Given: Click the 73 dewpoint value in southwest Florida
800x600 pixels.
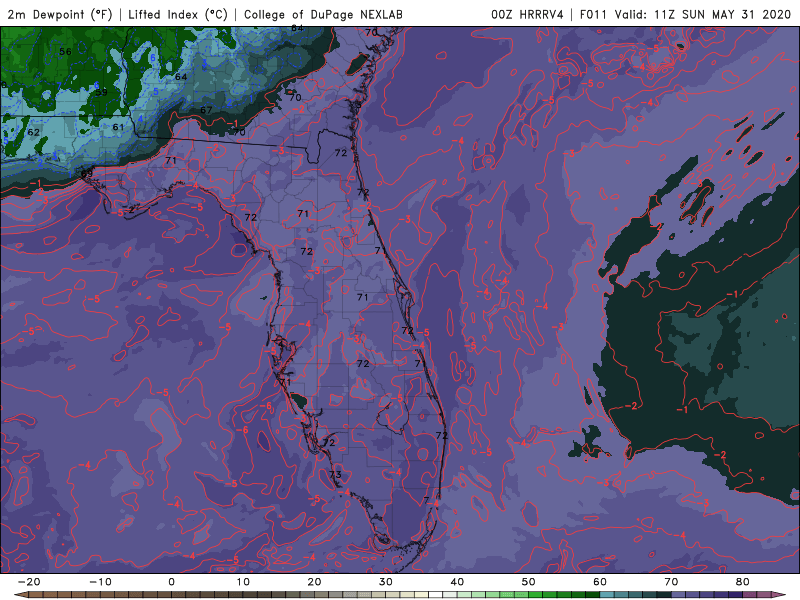Looking at the screenshot, I should point(335,474).
